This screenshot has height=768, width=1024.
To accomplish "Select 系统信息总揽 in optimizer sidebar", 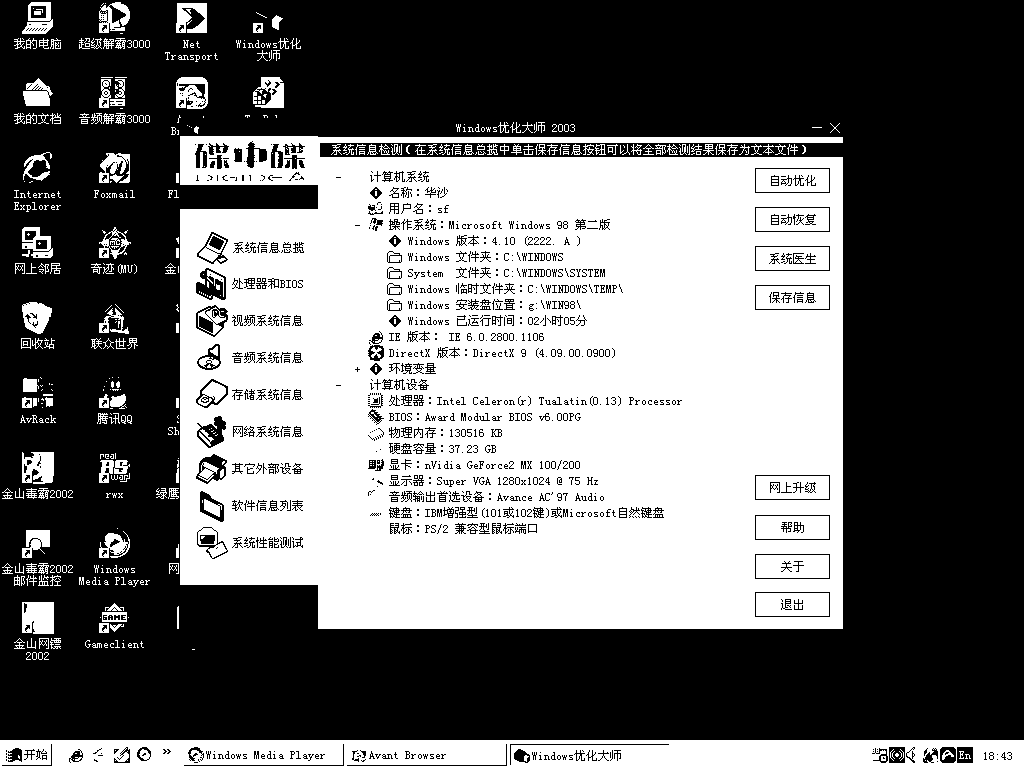I will (x=250, y=248).
